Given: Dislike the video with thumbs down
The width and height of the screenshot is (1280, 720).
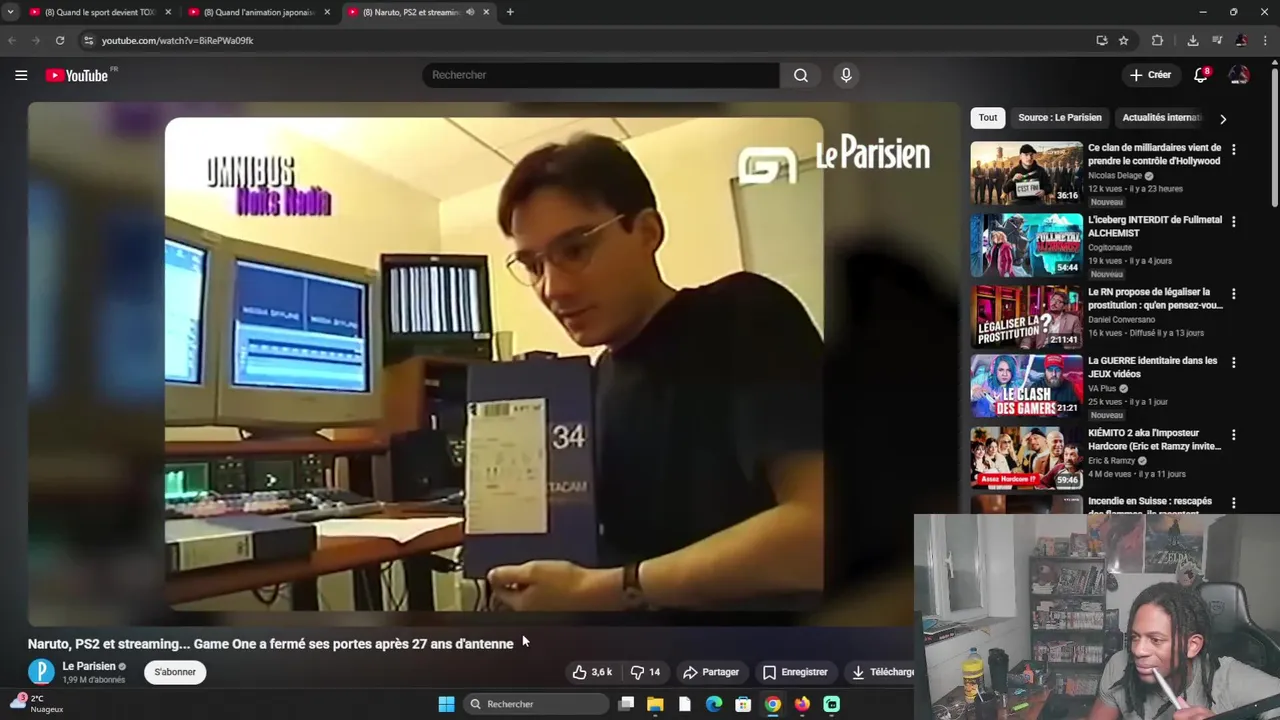Looking at the screenshot, I should [x=645, y=672].
